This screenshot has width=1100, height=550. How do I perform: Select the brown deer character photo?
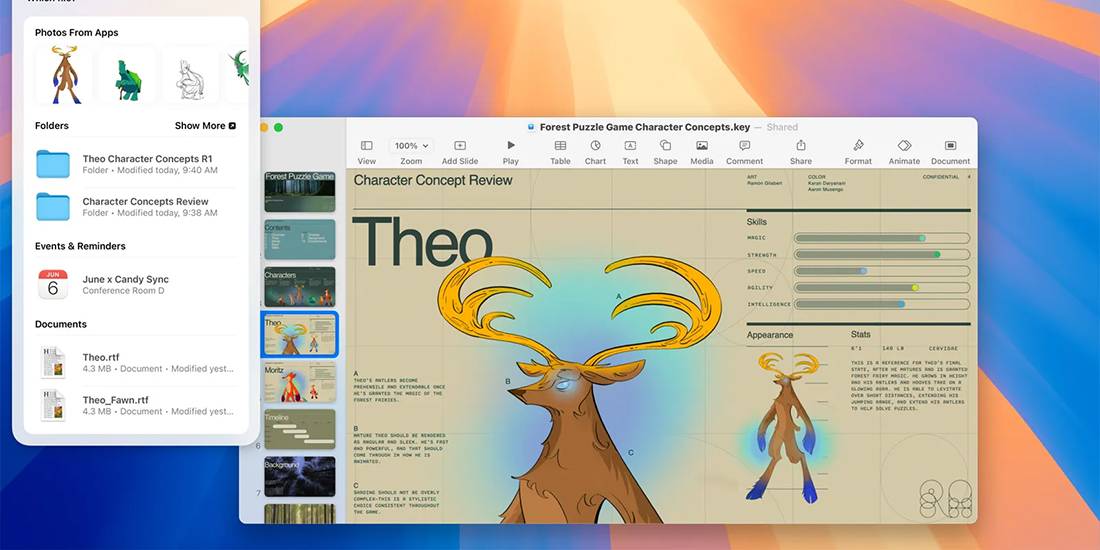pos(65,75)
